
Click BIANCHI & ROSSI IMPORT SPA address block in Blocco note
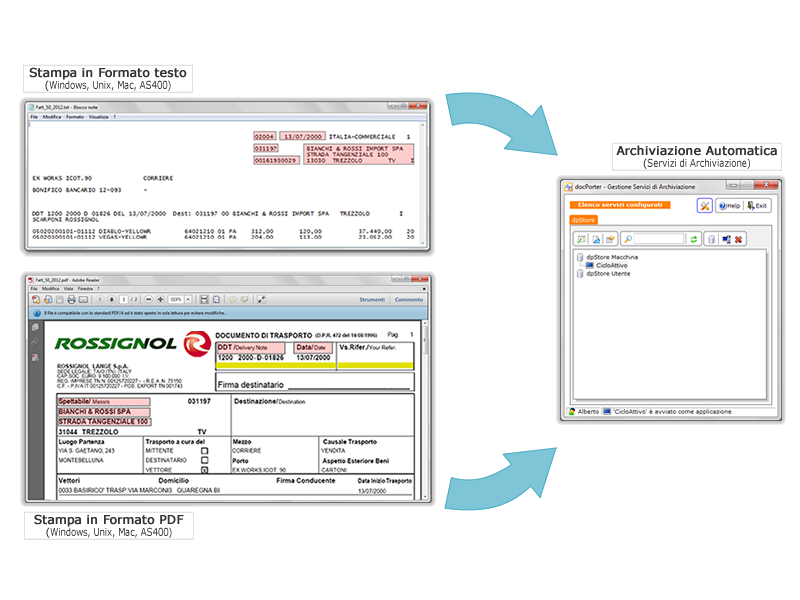(x=359, y=154)
